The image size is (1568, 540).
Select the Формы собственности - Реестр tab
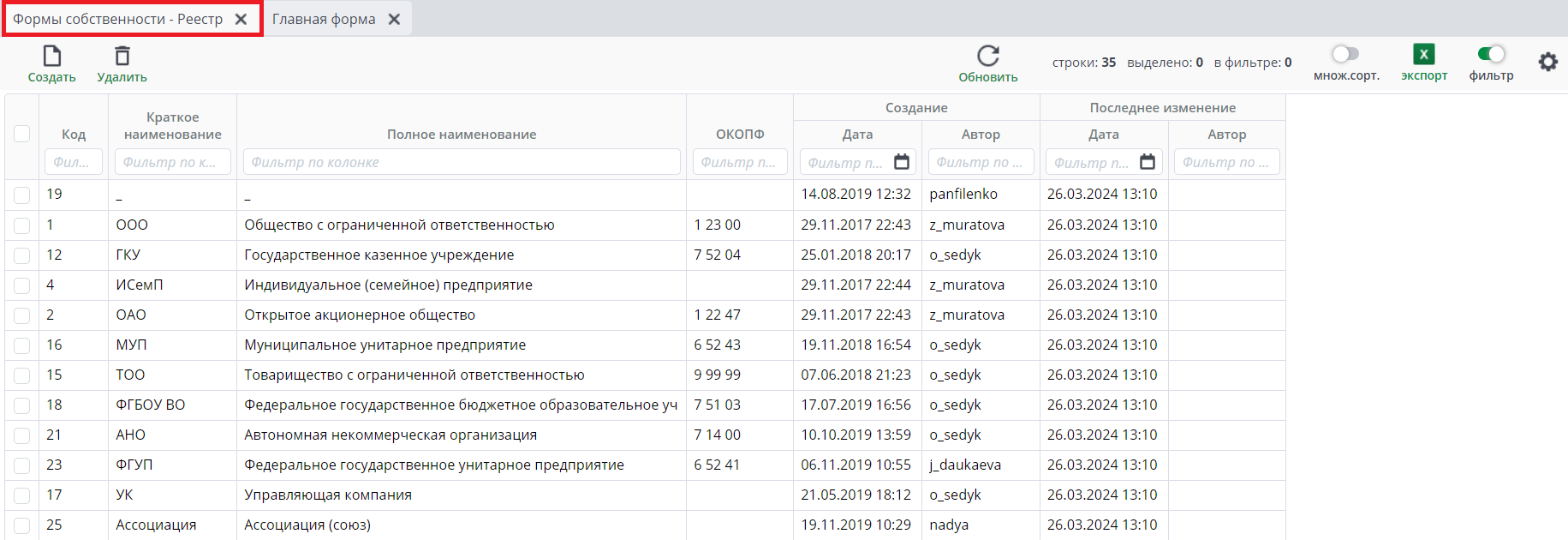pos(117,19)
